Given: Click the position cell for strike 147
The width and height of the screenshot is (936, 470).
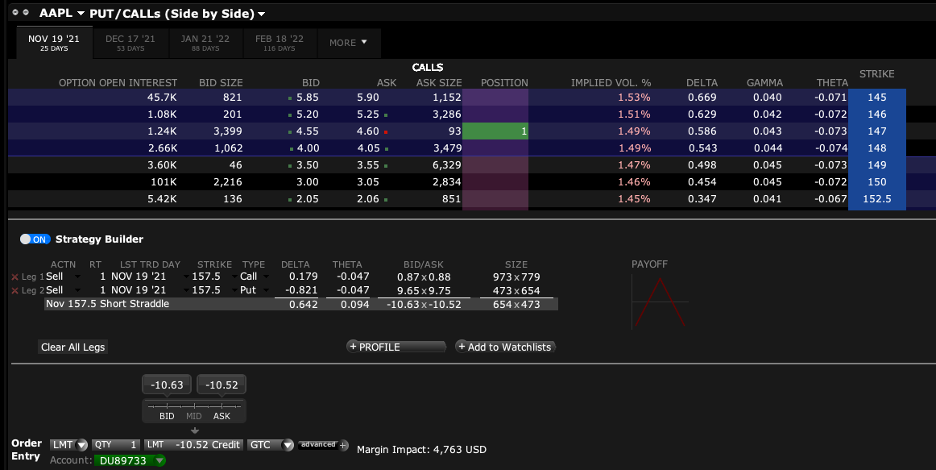Looking at the screenshot, I should [495, 131].
